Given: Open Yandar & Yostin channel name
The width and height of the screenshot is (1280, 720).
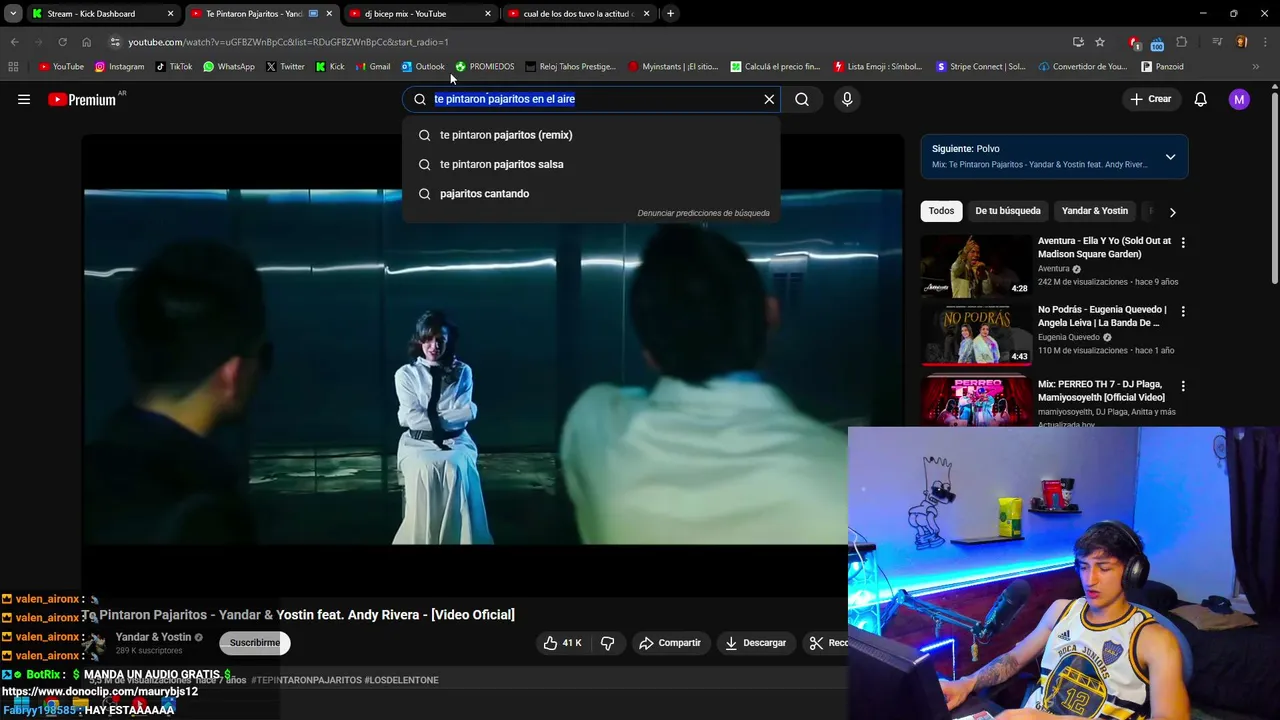Looking at the screenshot, I should [x=153, y=637].
